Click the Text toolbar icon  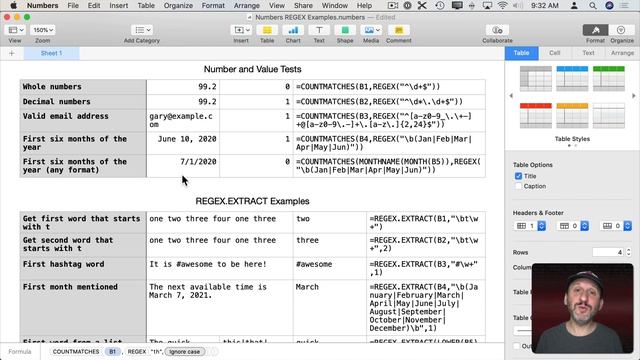(319, 30)
